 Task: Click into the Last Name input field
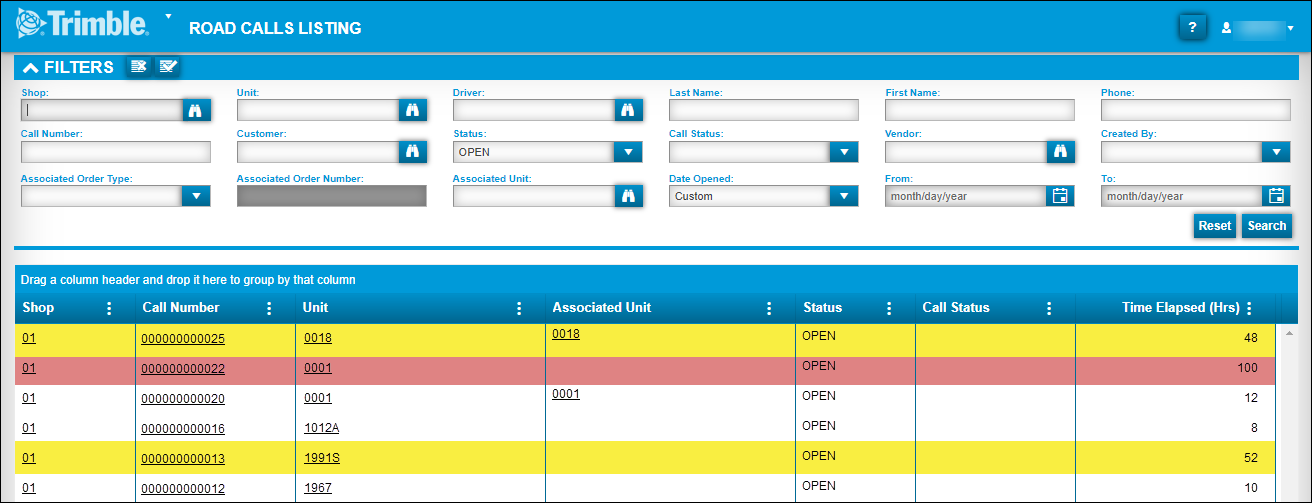click(764, 110)
